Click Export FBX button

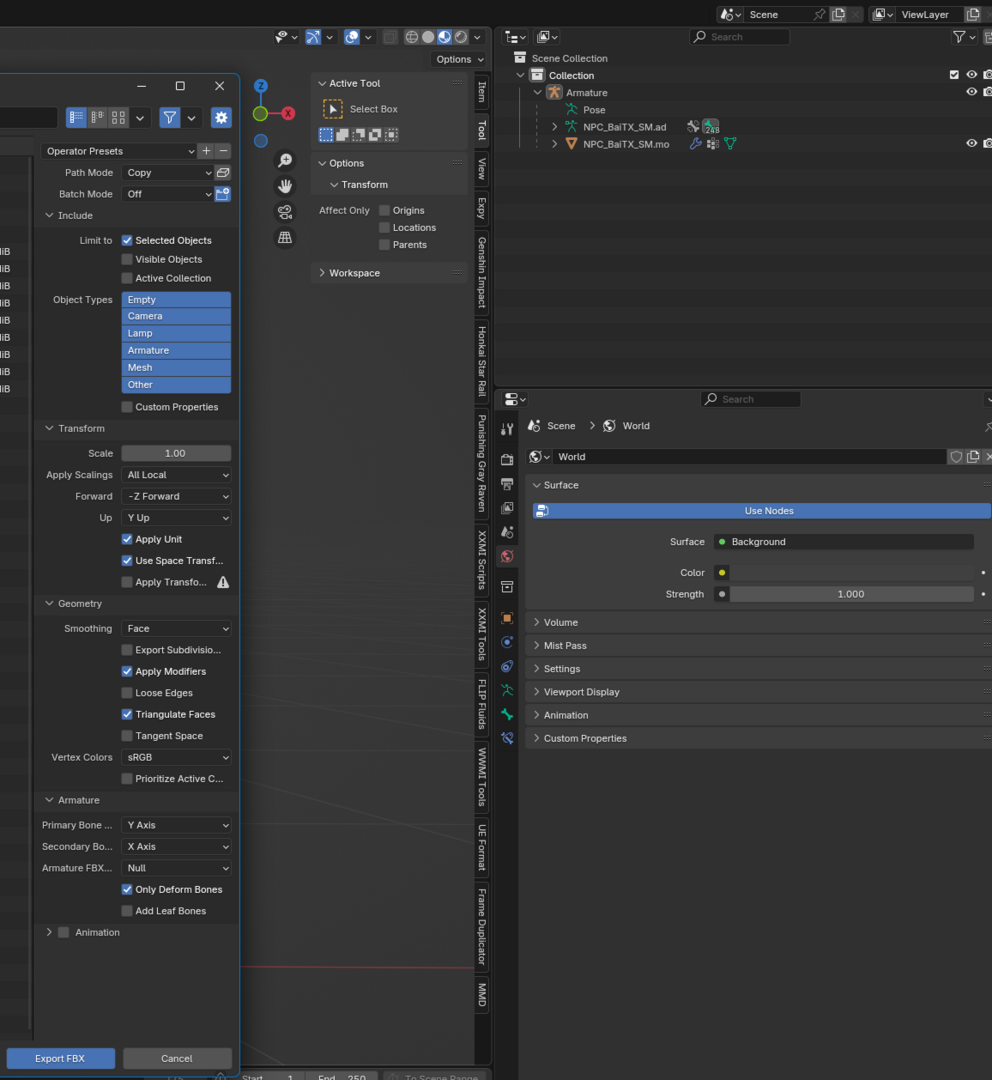(x=61, y=1059)
